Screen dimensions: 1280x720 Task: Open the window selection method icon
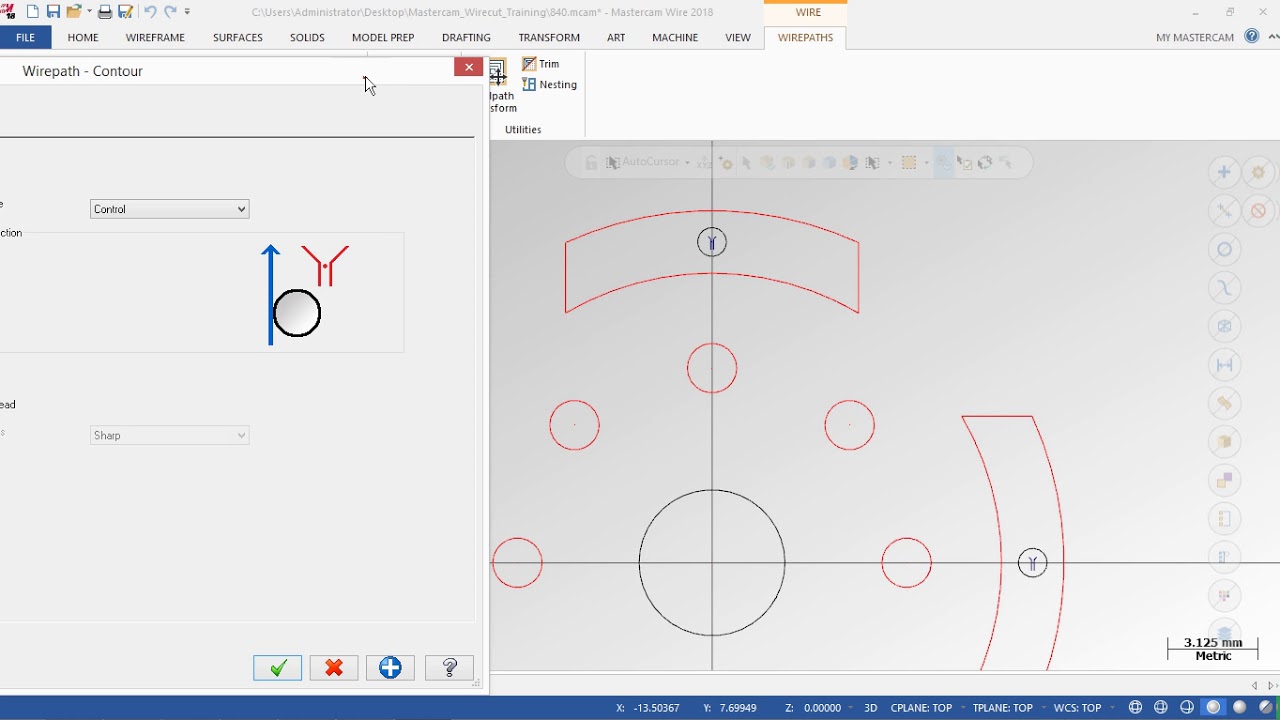[x=909, y=163]
